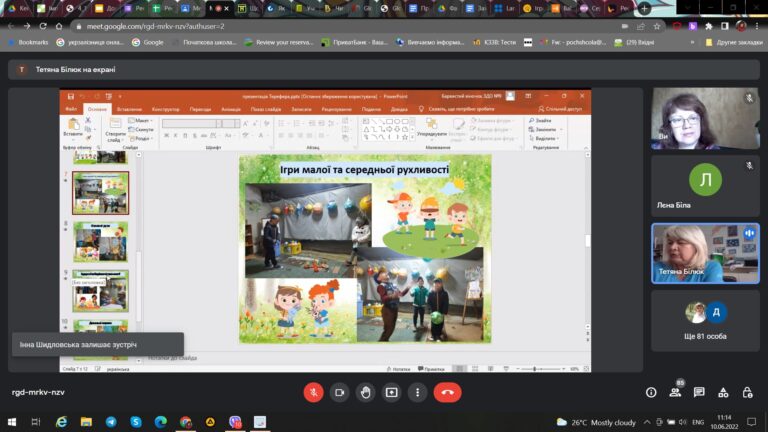Screen dimensions: 768x432
Task: Open the activities panel icon
Action: pos(723,392)
